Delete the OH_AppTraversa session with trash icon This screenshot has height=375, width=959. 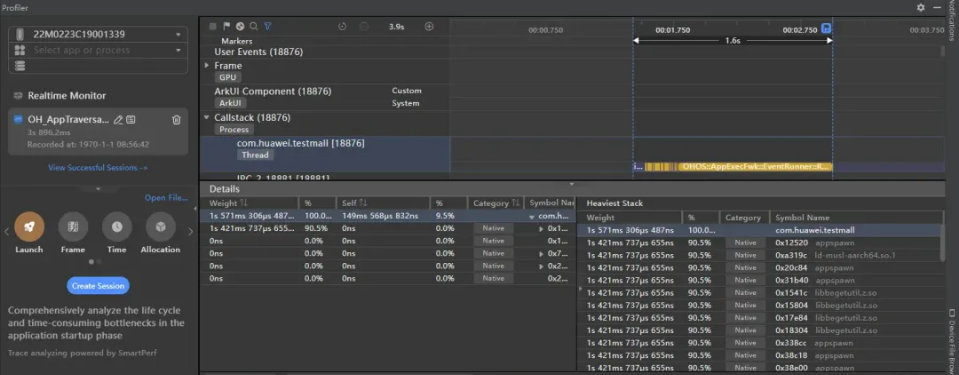pyautogui.click(x=176, y=120)
